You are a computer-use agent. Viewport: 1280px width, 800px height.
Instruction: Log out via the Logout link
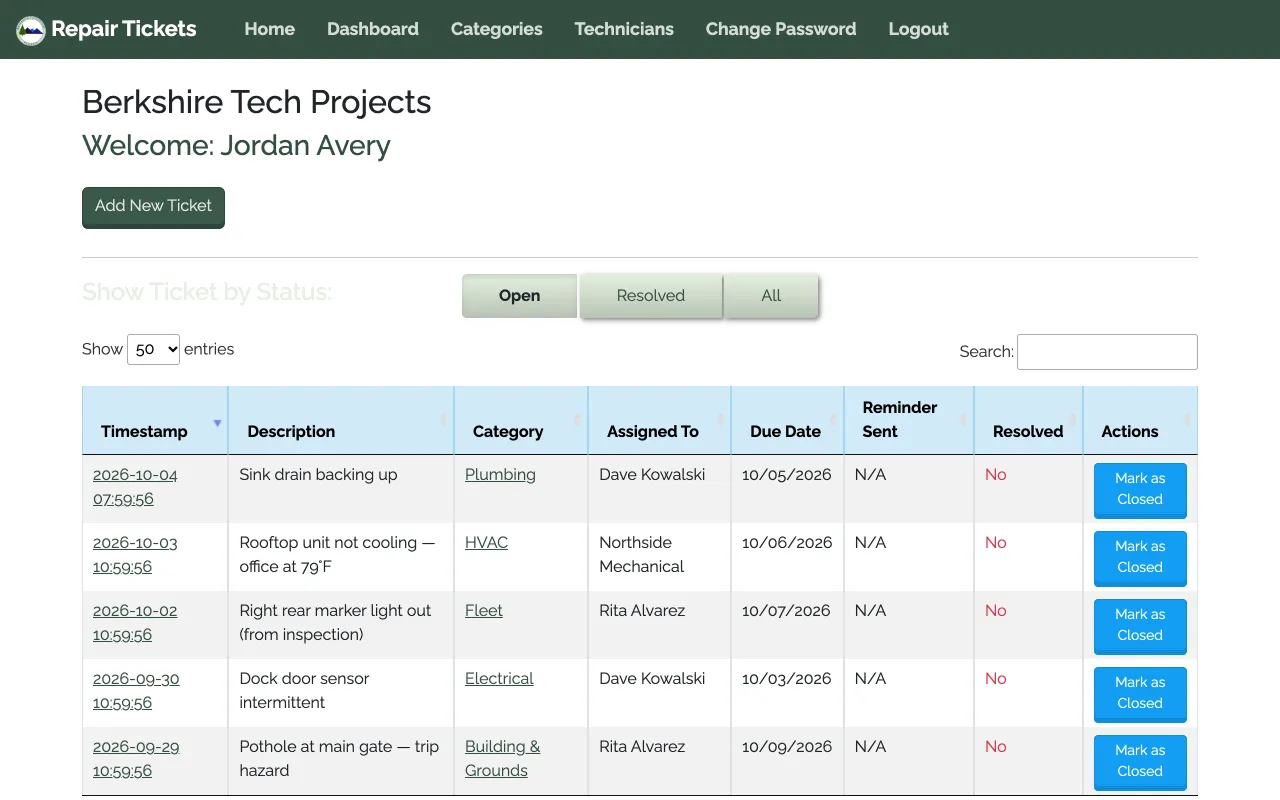918,29
